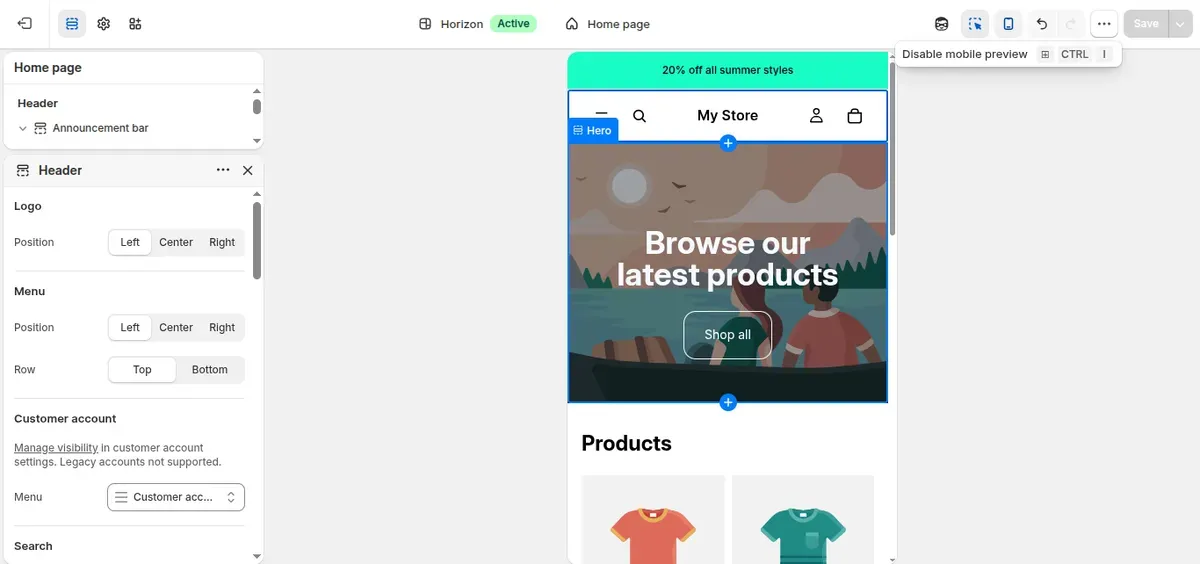Open the Customer account menu dropdown

(x=176, y=497)
